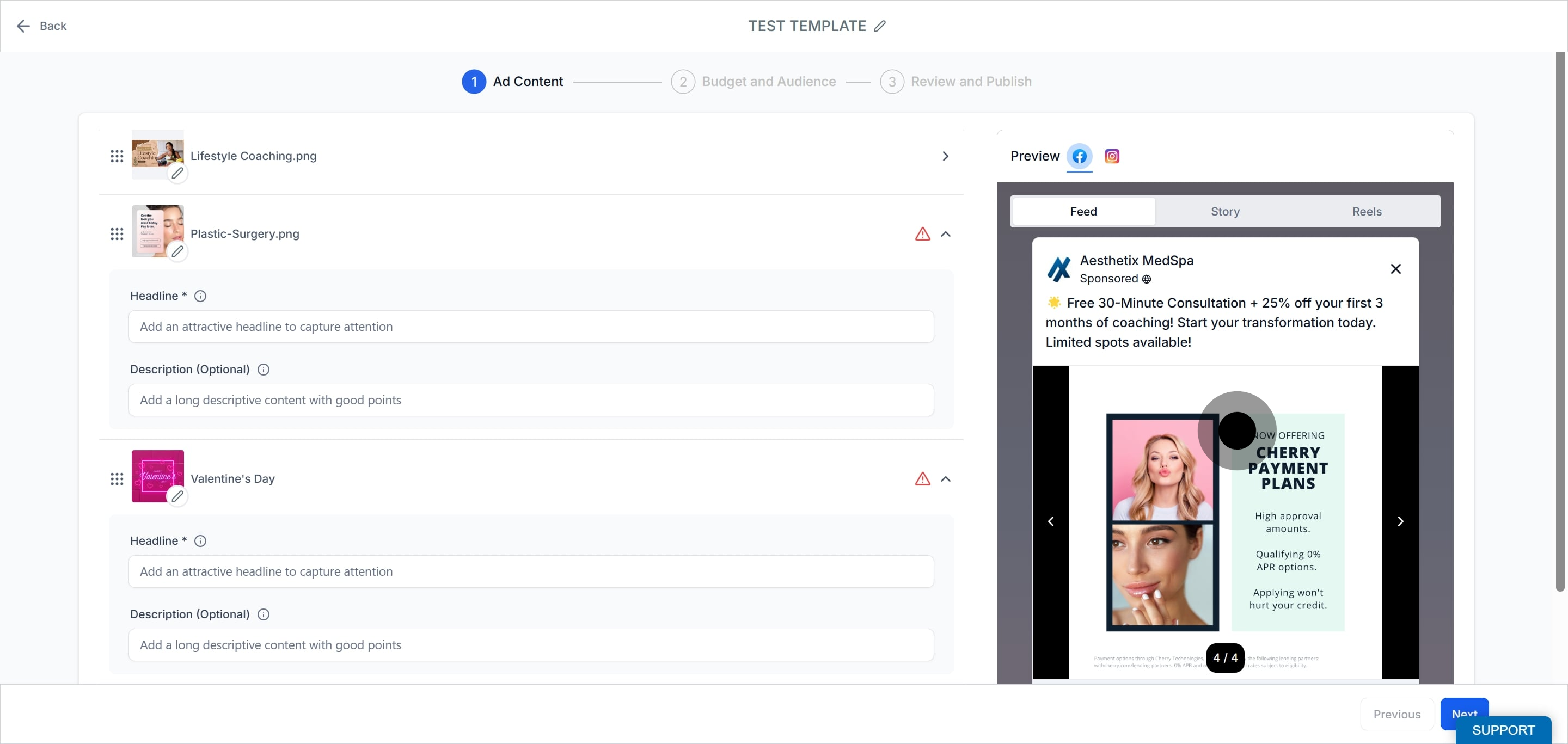Click the Valentine's Day item name
Image resolution: width=1568 pixels, height=744 pixels.
pyautogui.click(x=232, y=479)
